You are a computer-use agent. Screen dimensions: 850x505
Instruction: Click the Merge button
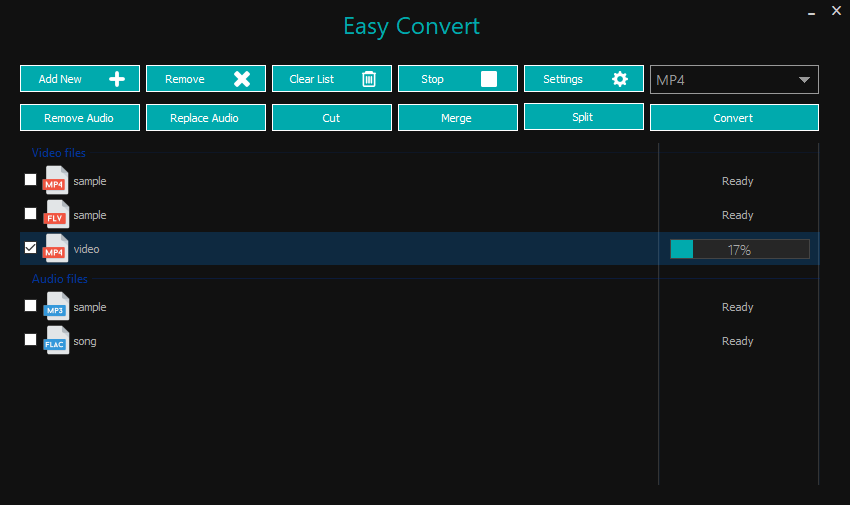click(458, 118)
